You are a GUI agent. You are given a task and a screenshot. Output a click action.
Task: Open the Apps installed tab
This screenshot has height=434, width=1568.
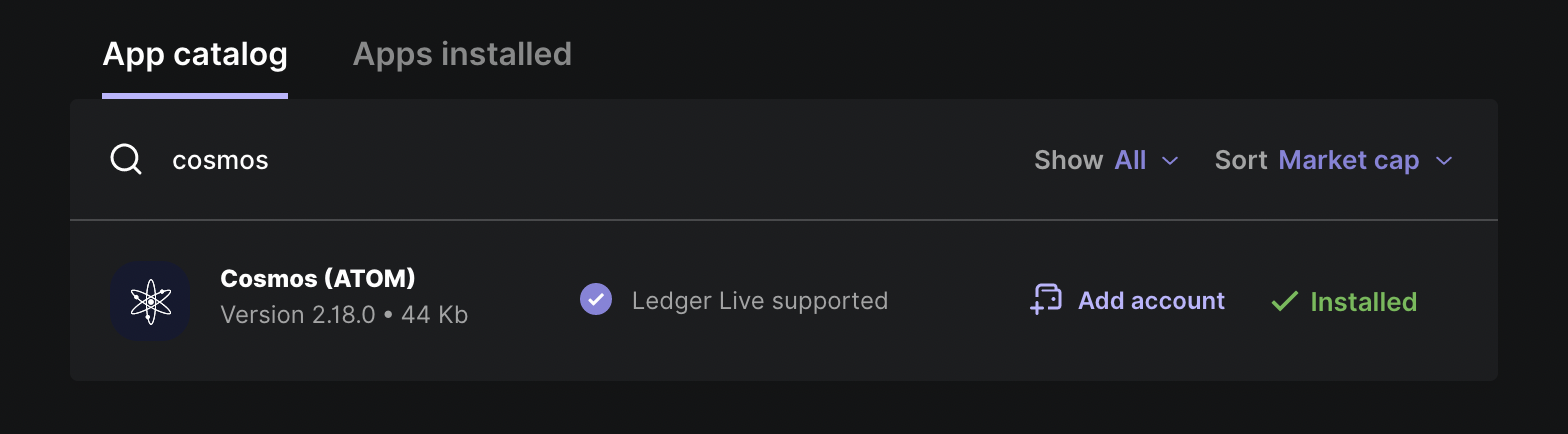462,54
